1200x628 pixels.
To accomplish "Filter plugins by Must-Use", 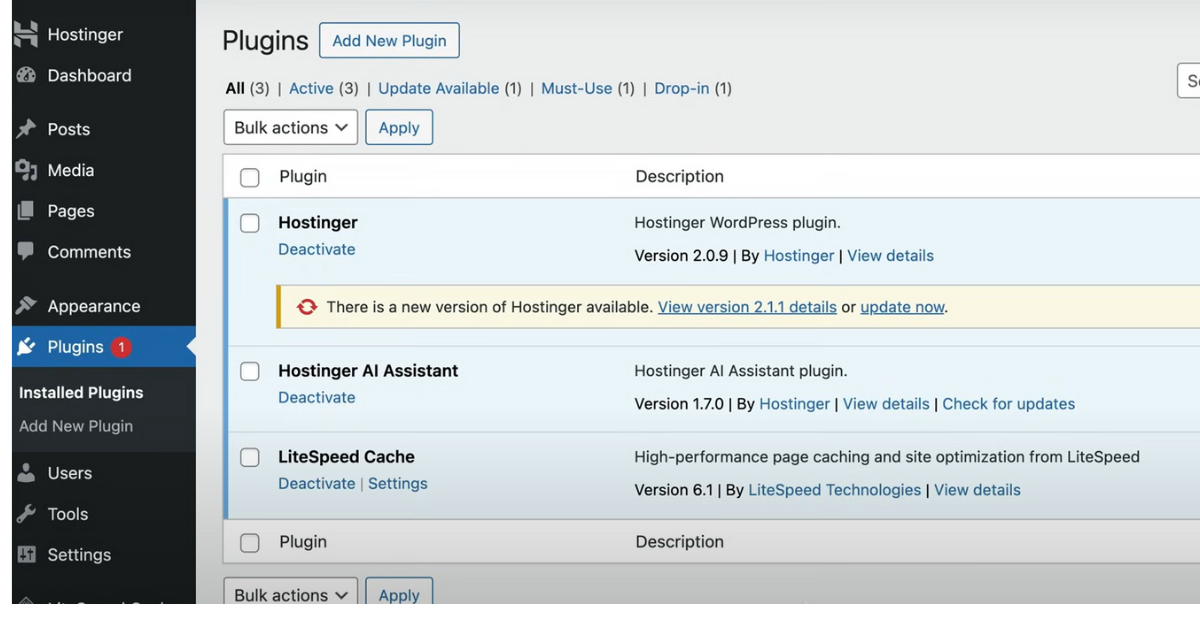I will pos(576,88).
